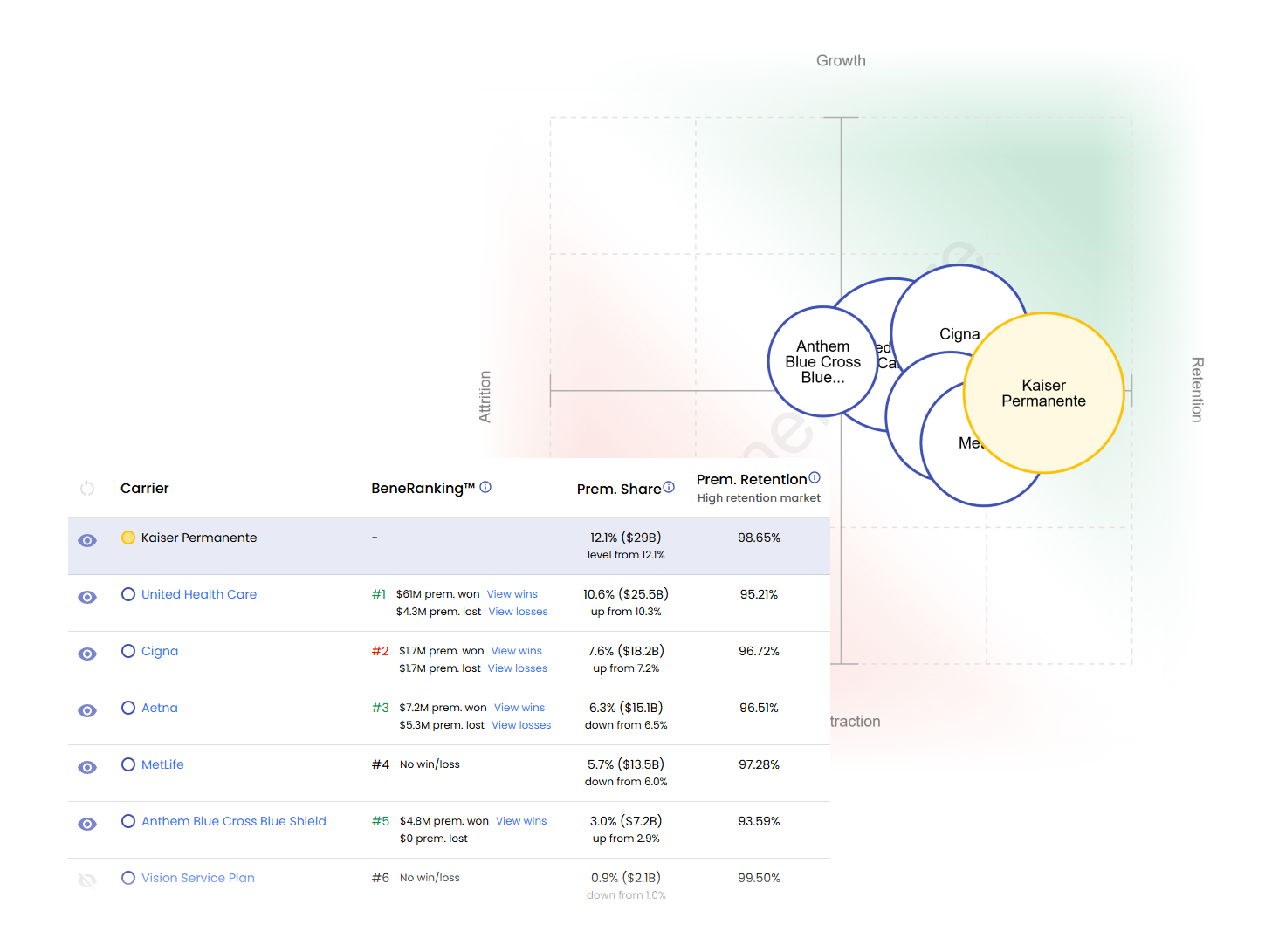This screenshot has height=952, width=1272.
Task: Open View wins for United Health Care
Action: [x=512, y=594]
